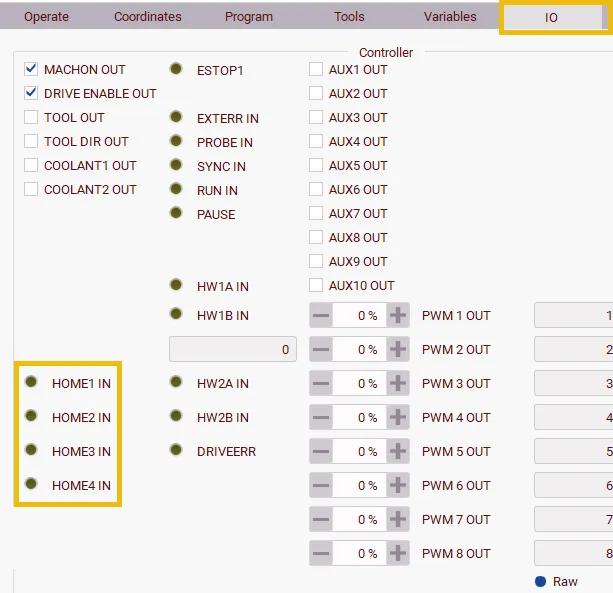Screen dimensions: 613x593
Task: Click the HW2B IN indicator LED
Action: [176, 416]
